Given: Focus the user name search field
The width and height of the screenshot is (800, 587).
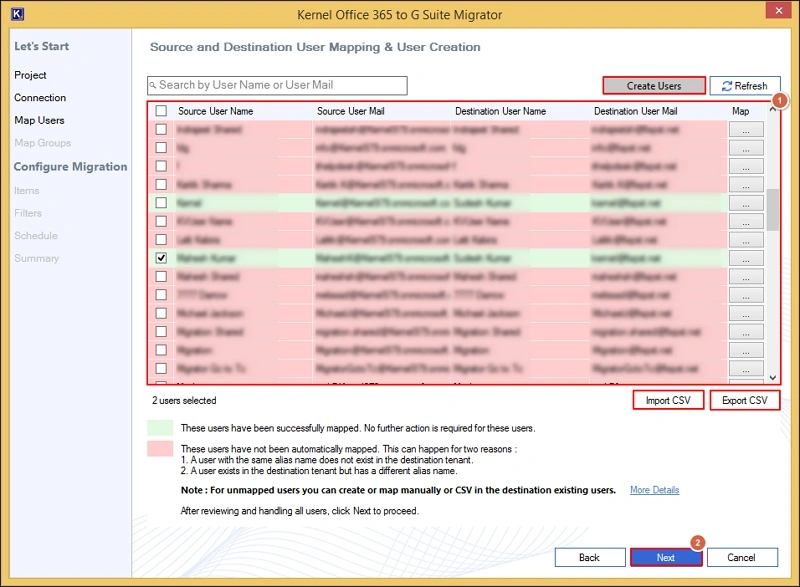Looking at the screenshot, I should pos(280,86).
